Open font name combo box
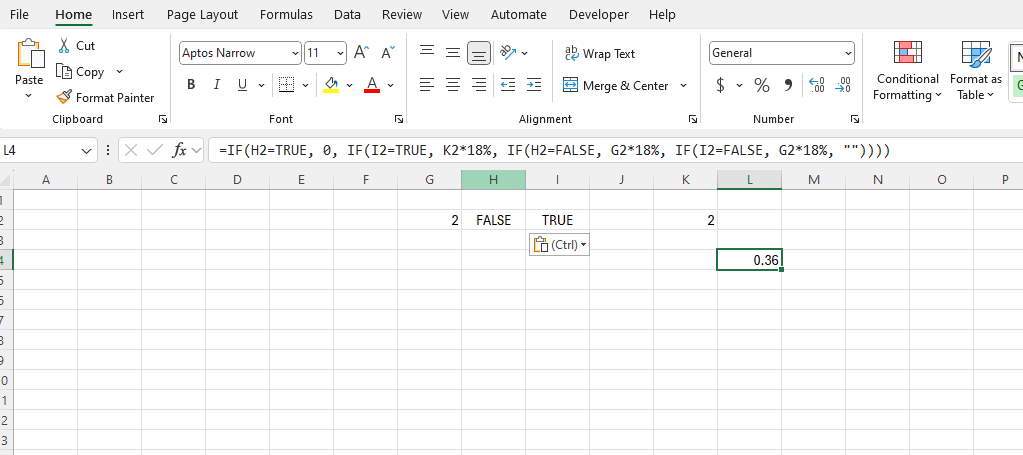Viewport: 1023px width, 455px height. click(240, 54)
